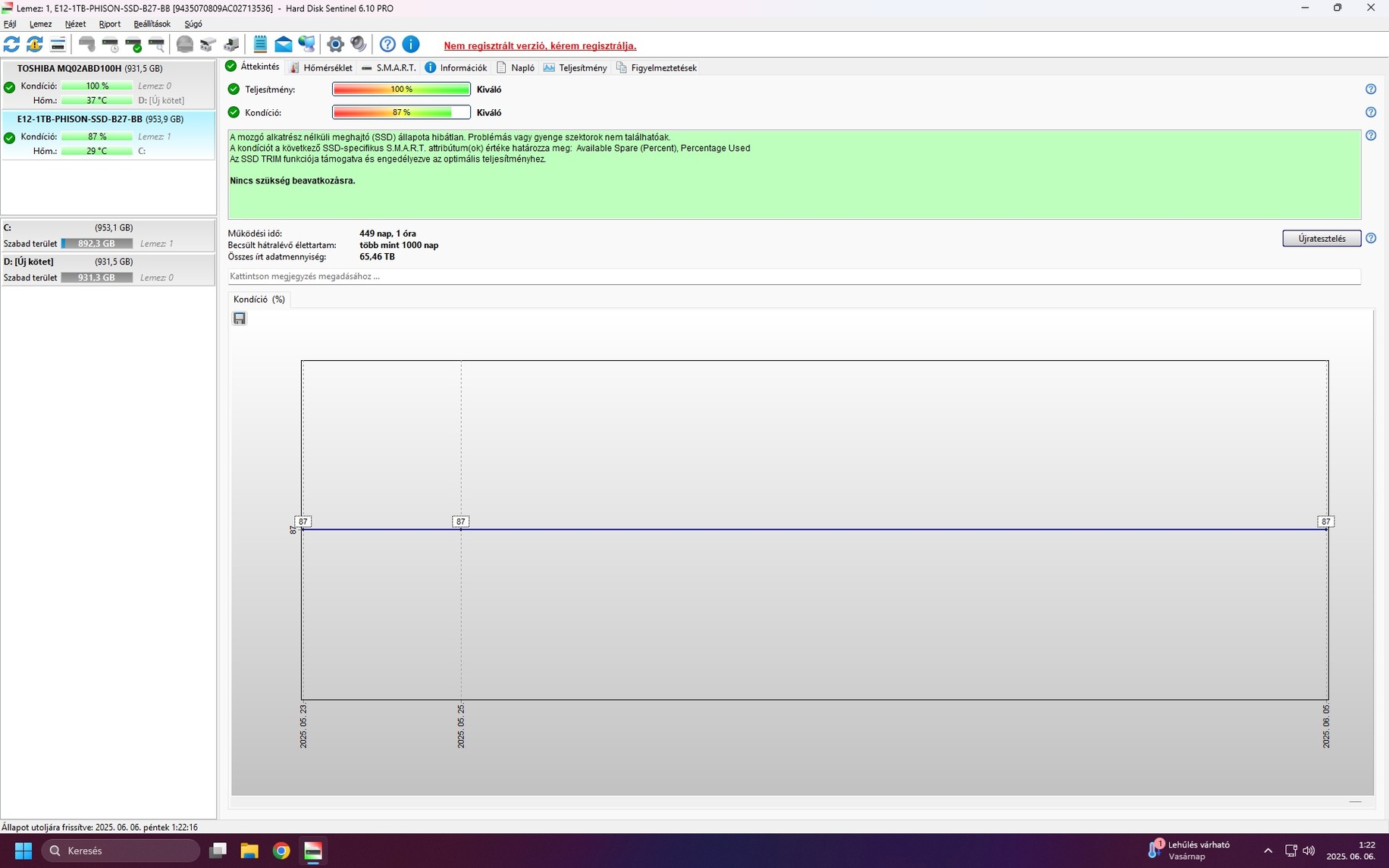The height and width of the screenshot is (868, 1389).
Task: Click the PHISON disk 29 °C temperature bar
Action: coord(97,151)
